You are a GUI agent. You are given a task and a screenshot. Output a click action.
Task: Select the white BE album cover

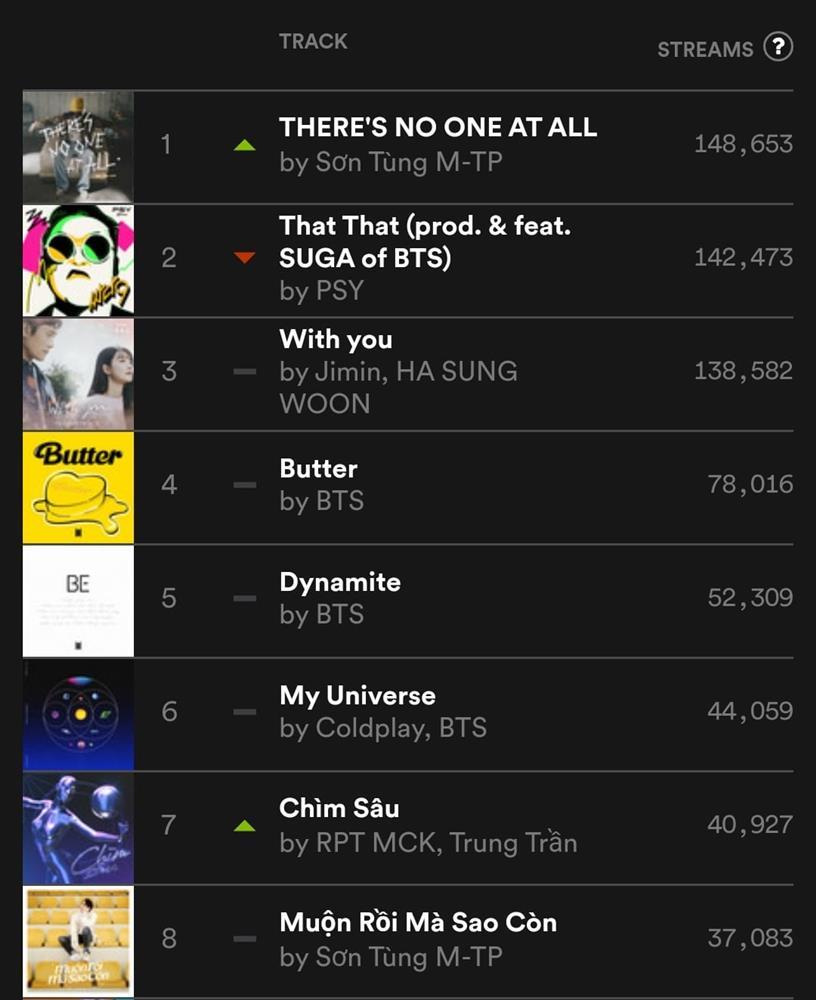coord(78,600)
